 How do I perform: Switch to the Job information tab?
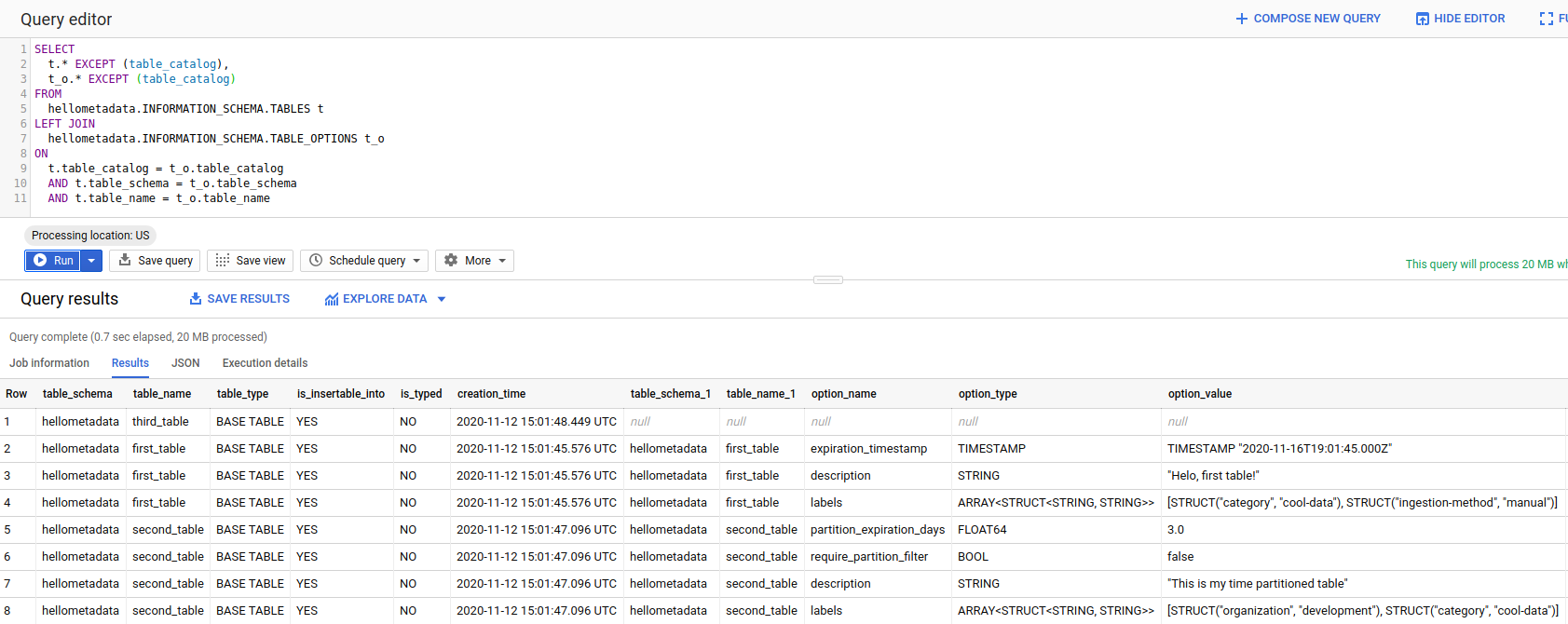tap(49, 363)
